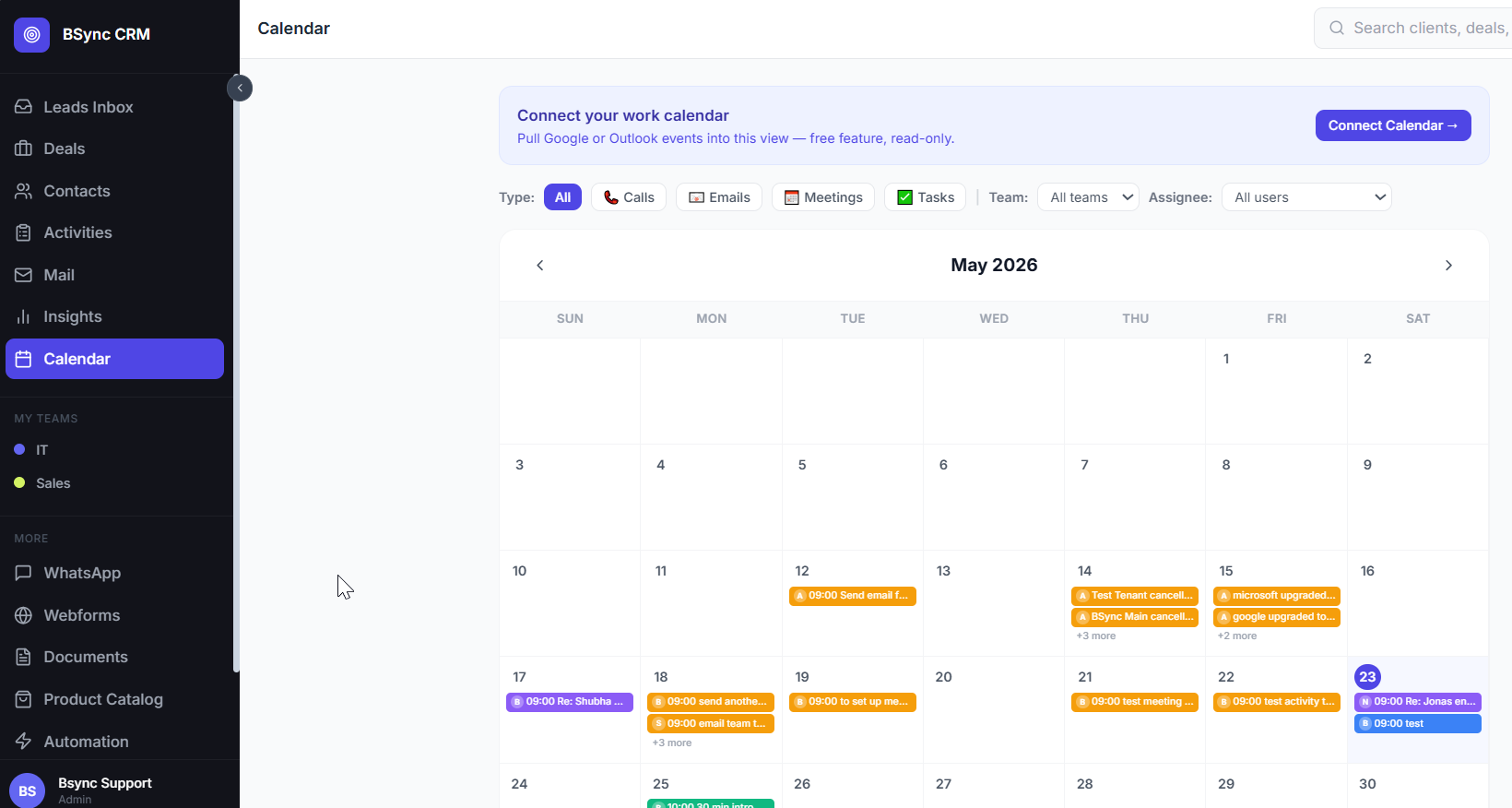The height and width of the screenshot is (808, 1512).
Task: Open Insights in the sidebar
Action: click(114, 316)
